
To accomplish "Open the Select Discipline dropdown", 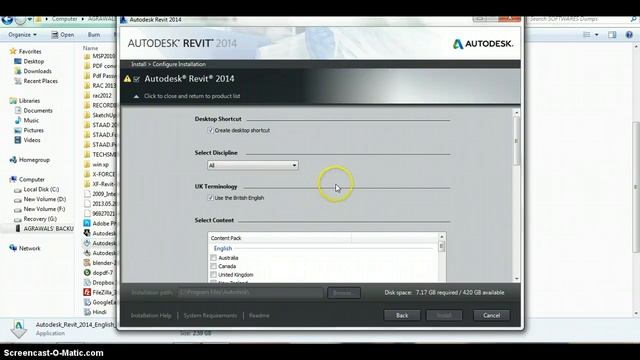I will tap(253, 165).
